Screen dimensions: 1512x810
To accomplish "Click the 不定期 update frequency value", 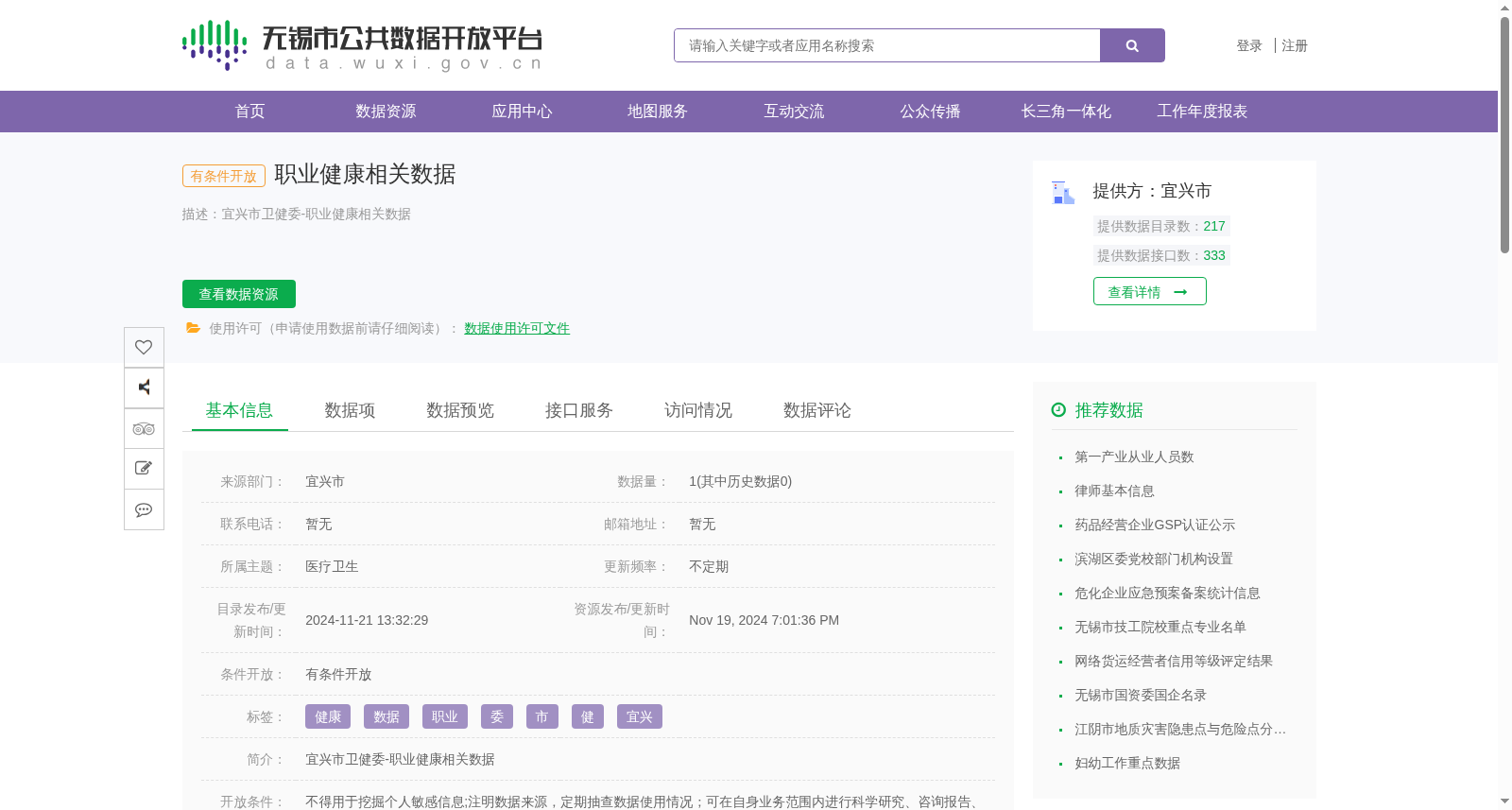I will point(709,566).
